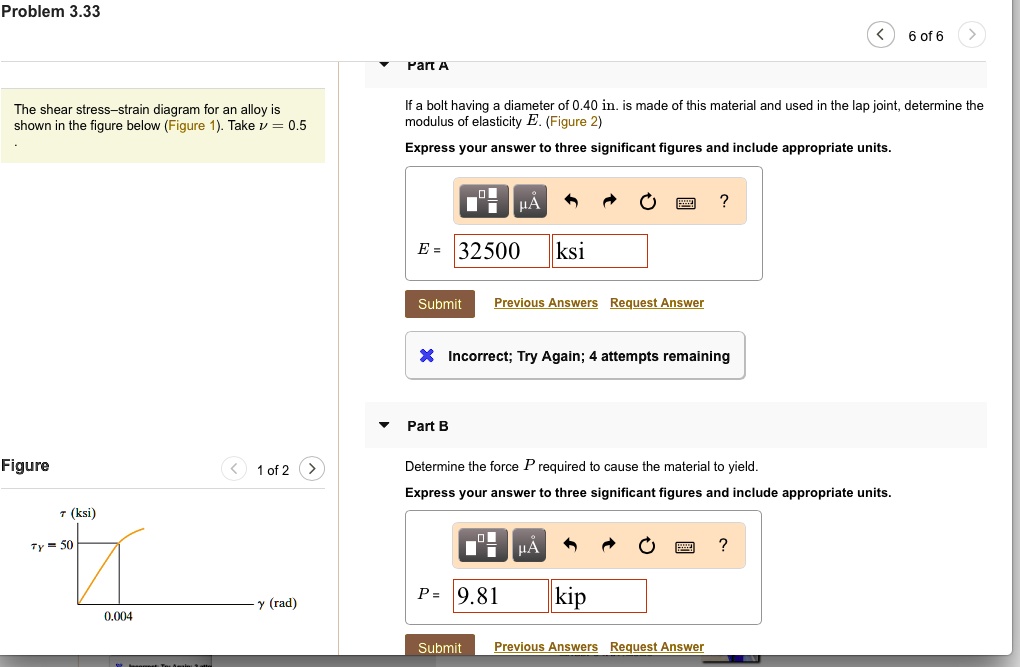Click the question mark help icon in Part A
The width and height of the screenshot is (1020, 667).
[723, 201]
